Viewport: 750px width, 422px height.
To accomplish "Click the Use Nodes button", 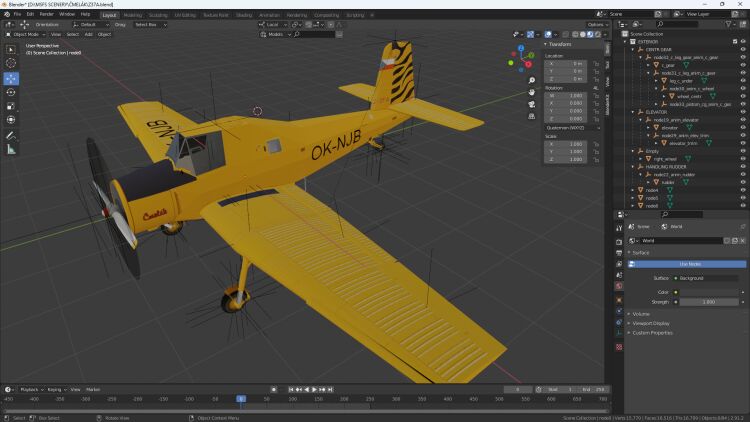I will pos(689,264).
